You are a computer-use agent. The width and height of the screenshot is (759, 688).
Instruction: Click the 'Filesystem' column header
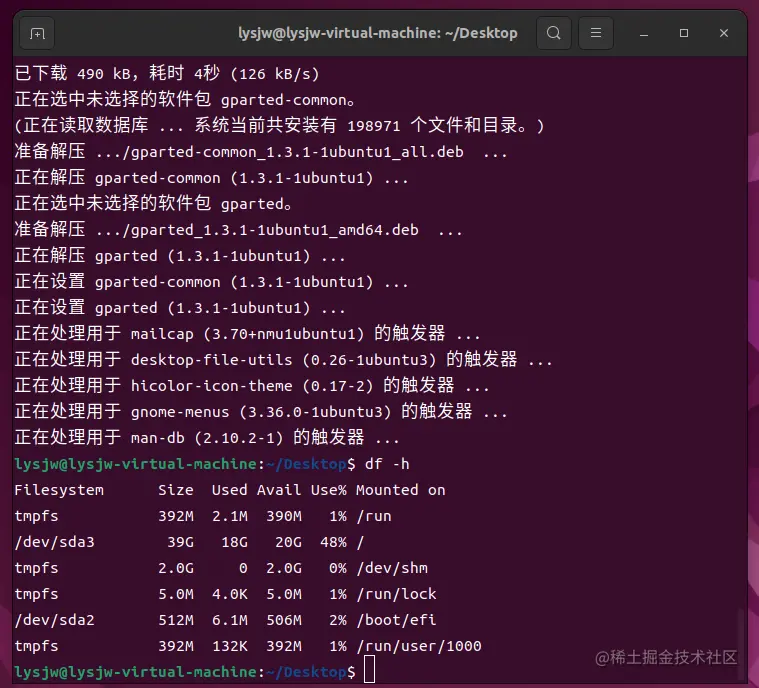59,490
